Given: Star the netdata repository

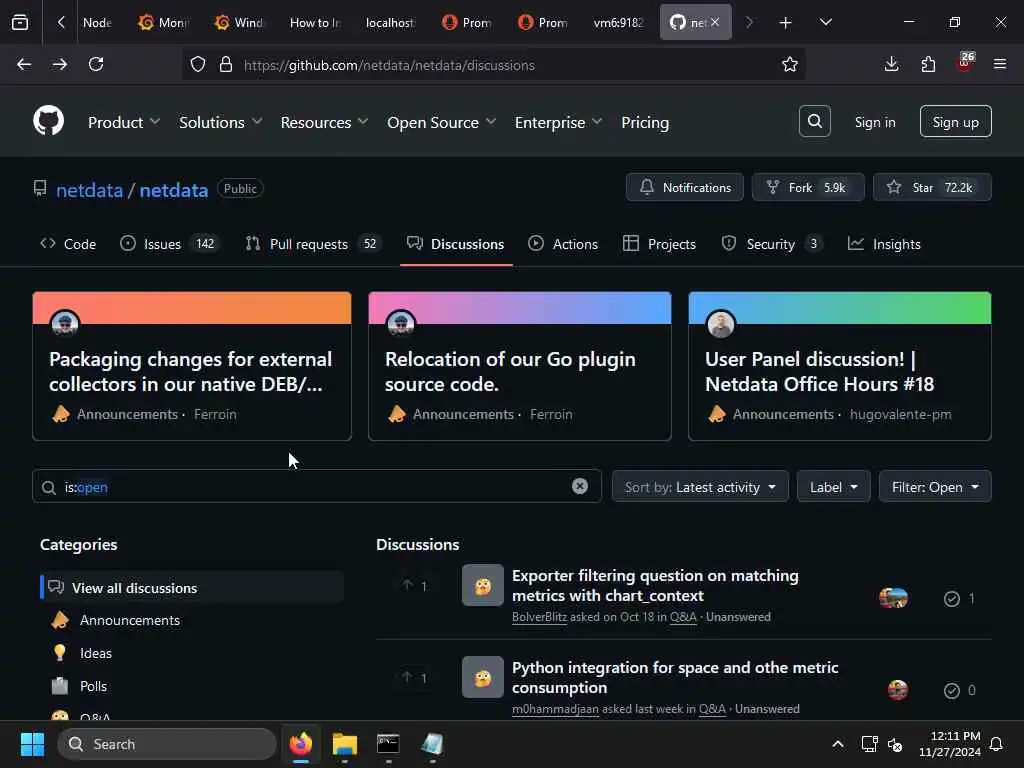Looking at the screenshot, I should (932, 187).
